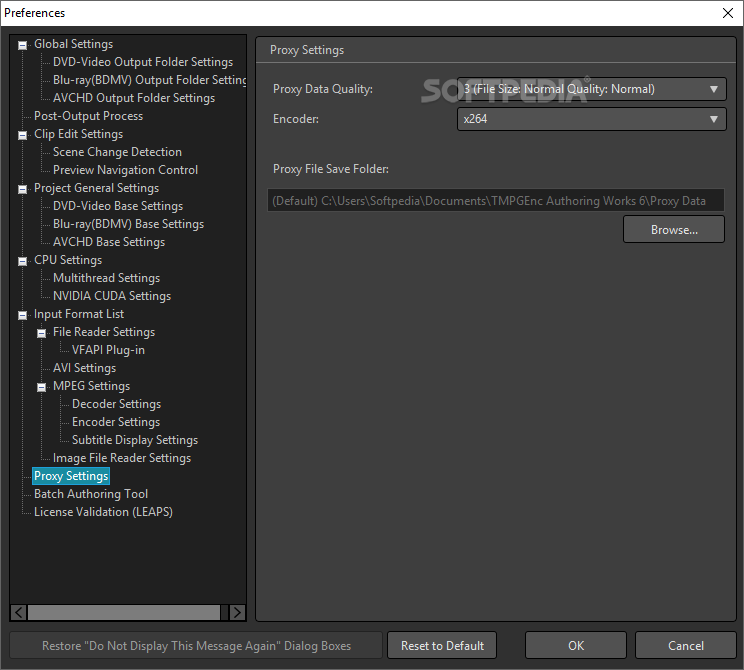
Task: Open the Proxy Data Quality dropdown
Action: (591, 89)
